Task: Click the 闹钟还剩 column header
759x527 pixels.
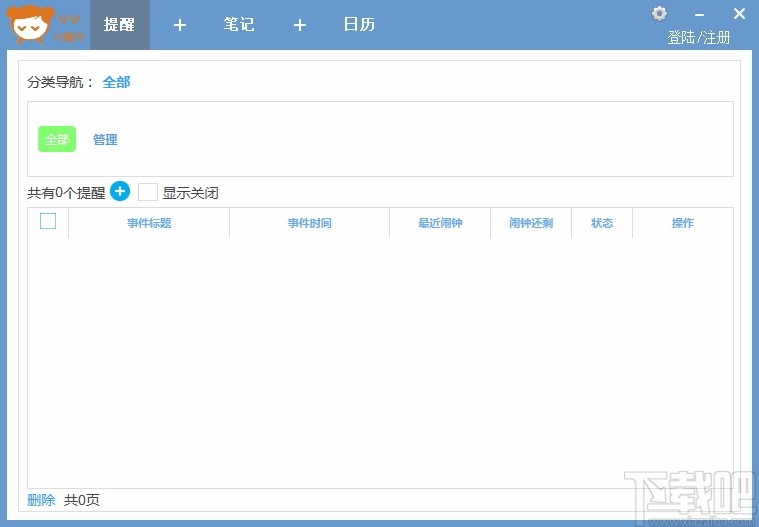Action: coord(531,223)
